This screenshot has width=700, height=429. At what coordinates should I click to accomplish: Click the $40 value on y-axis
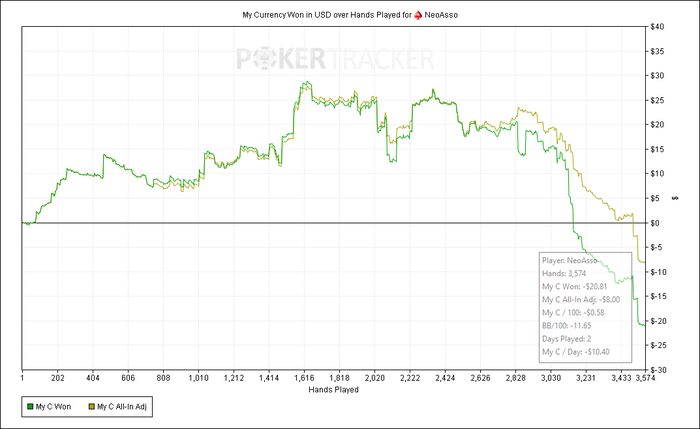(658, 27)
